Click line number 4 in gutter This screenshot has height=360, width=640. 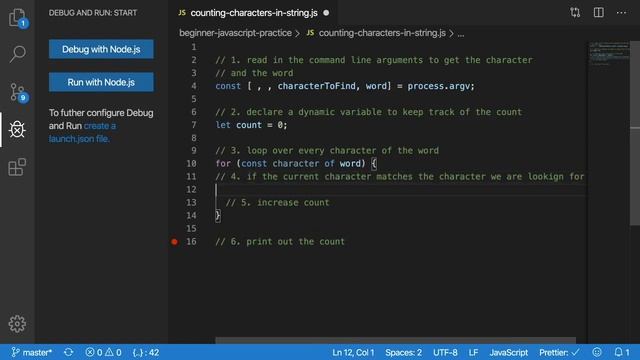tap(193, 86)
